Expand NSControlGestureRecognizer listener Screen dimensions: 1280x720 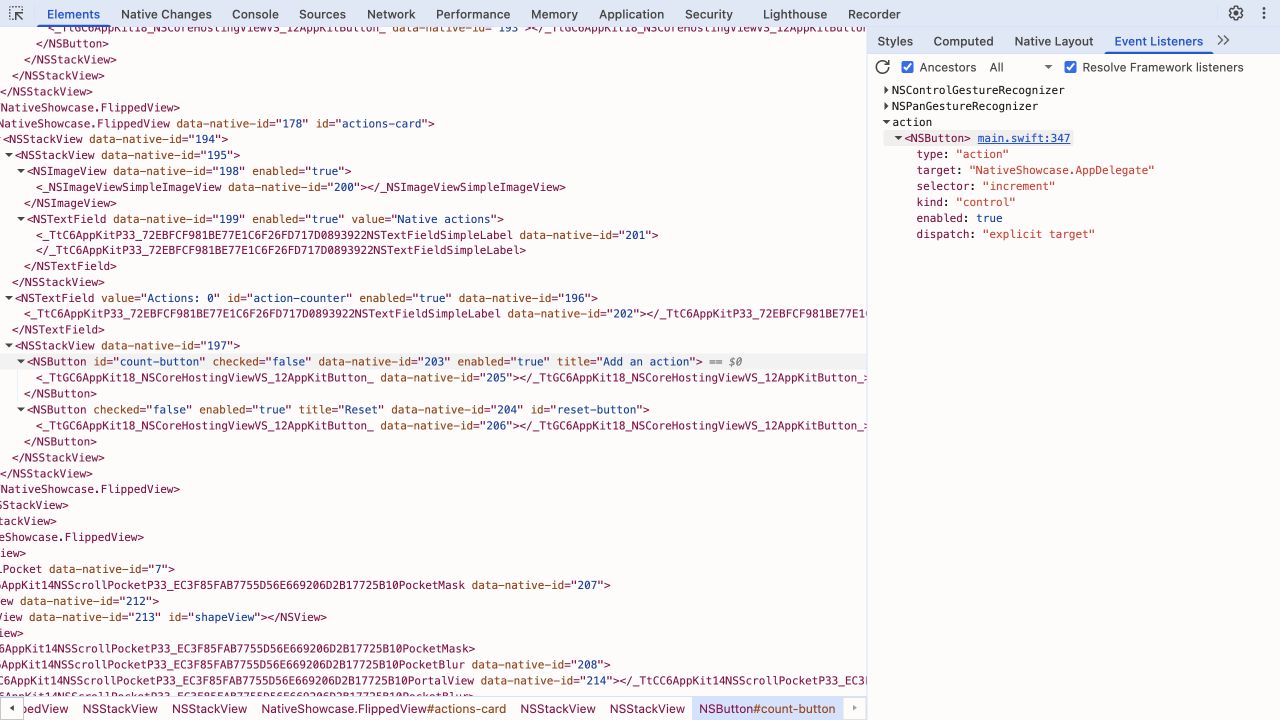[x=886, y=90]
